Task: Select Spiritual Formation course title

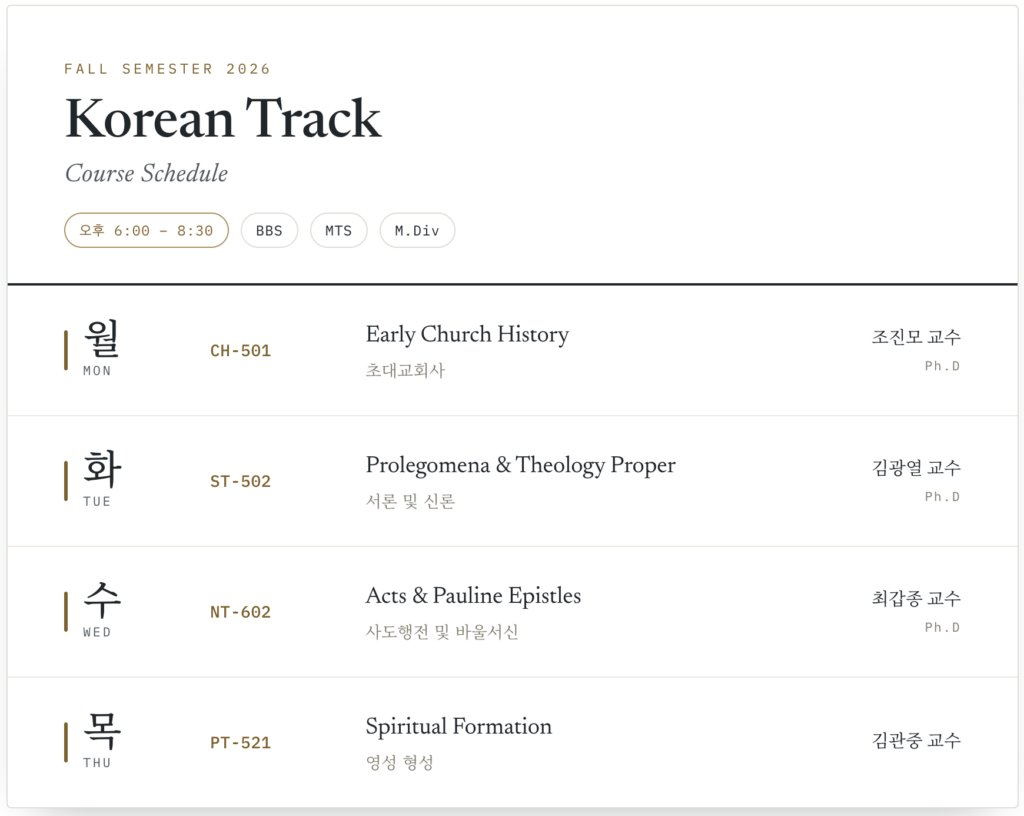Action: click(458, 726)
